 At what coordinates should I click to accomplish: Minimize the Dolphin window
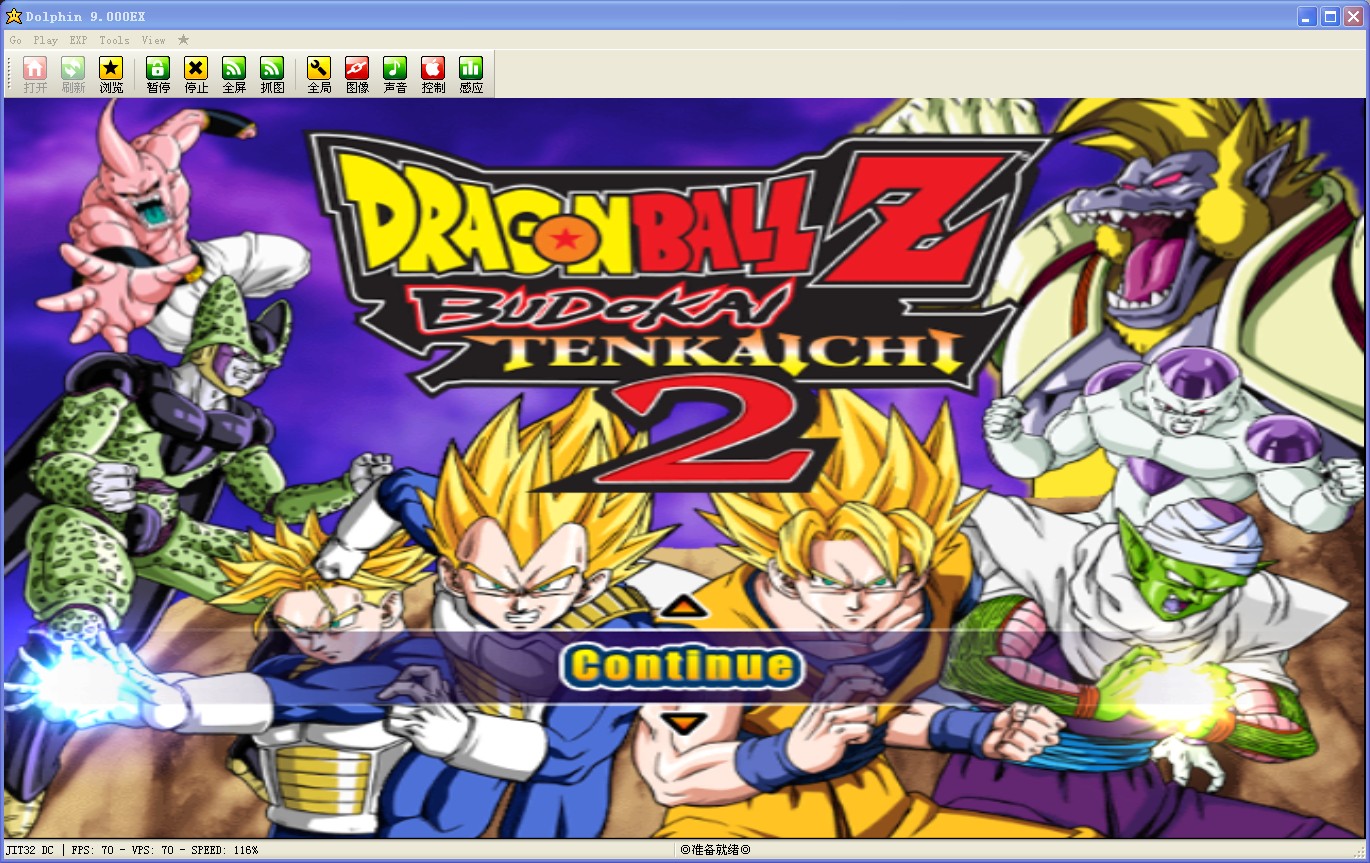1308,16
